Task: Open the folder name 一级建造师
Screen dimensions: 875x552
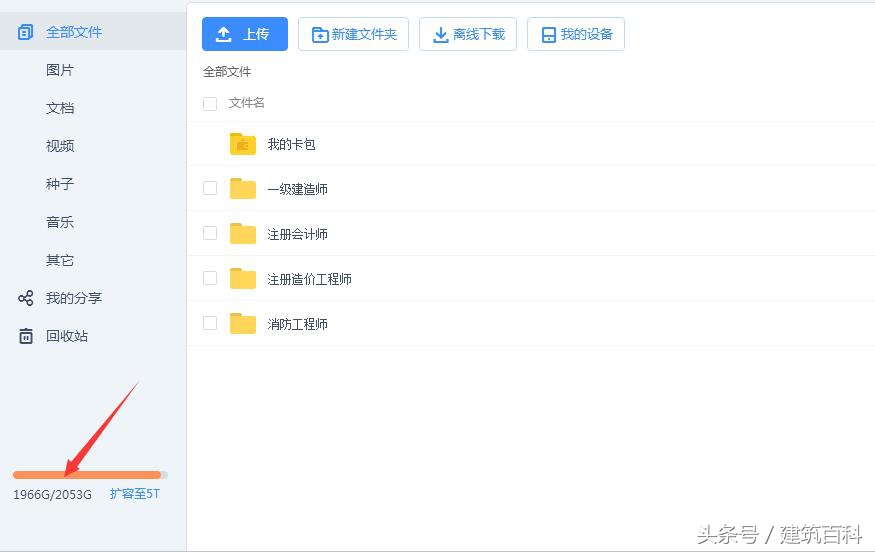Action: tap(297, 189)
